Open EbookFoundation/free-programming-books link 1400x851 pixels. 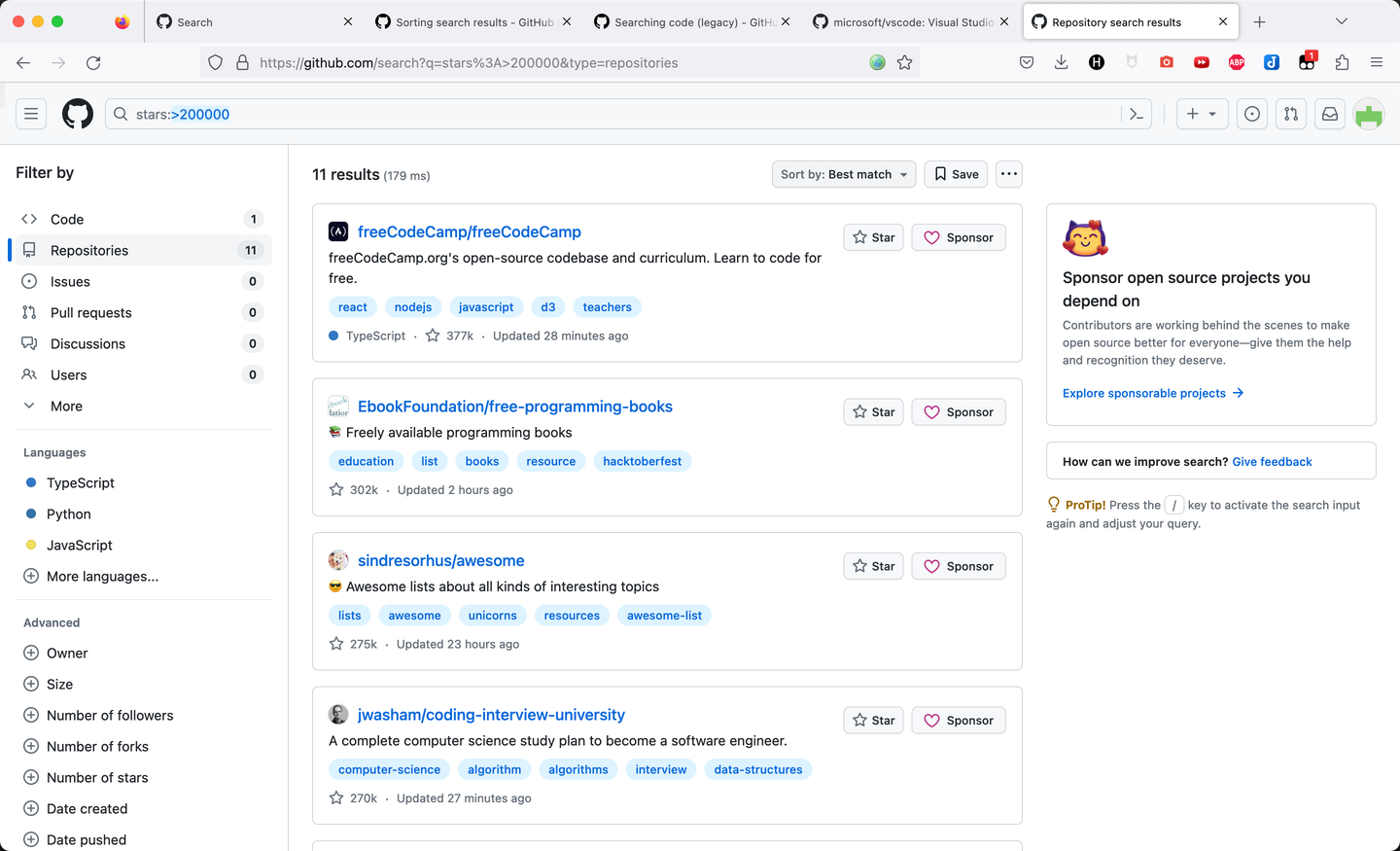point(515,407)
